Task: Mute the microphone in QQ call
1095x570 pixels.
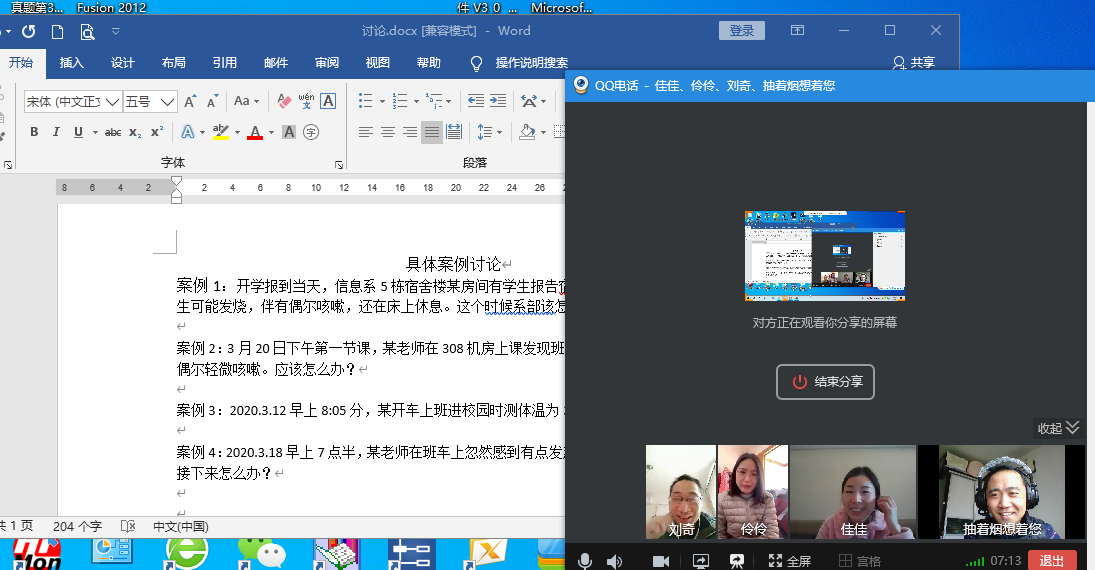Action: click(x=584, y=561)
